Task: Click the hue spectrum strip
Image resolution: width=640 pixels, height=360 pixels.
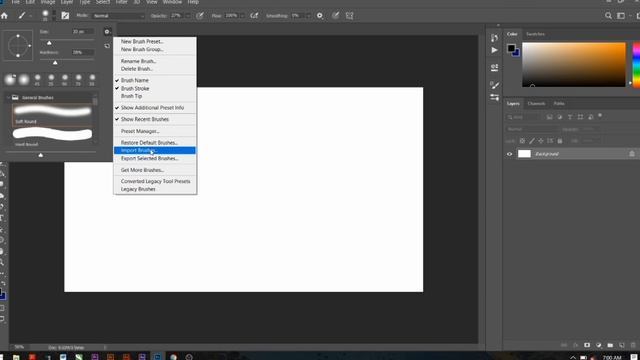Action: [x=636, y=64]
